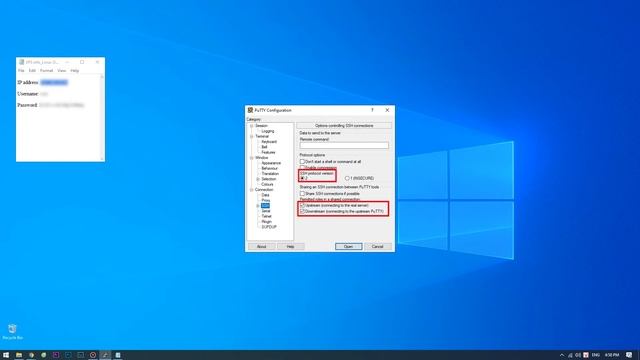The width and height of the screenshot is (640, 360).
Task: Click the PuTTY title bar icon
Action: click(250, 110)
